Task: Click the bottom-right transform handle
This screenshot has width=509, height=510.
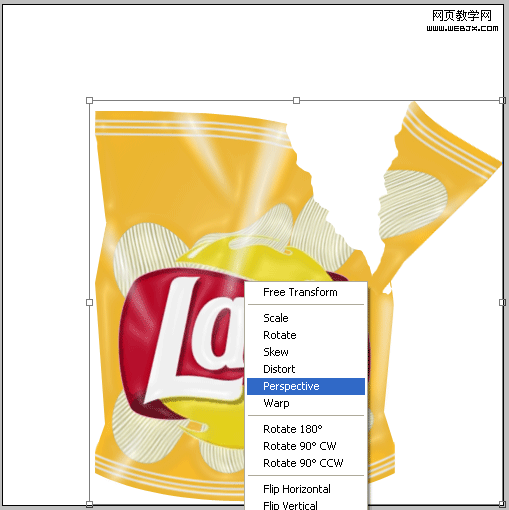Action: (502, 504)
